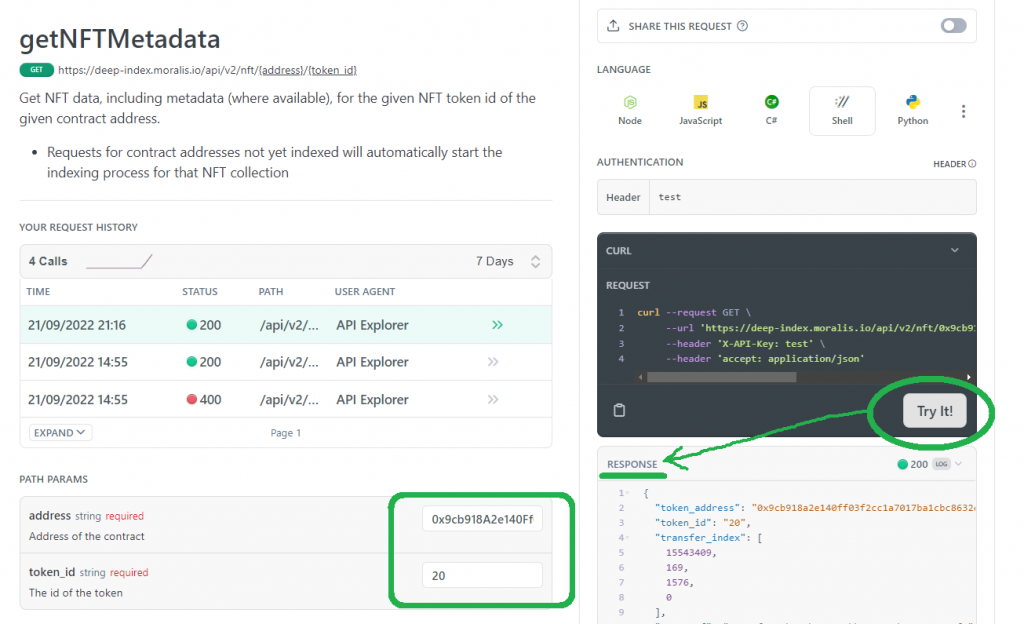Open the 21/09/2022 21:16 request row
This screenshot has width=1024, height=624.
pos(285,325)
